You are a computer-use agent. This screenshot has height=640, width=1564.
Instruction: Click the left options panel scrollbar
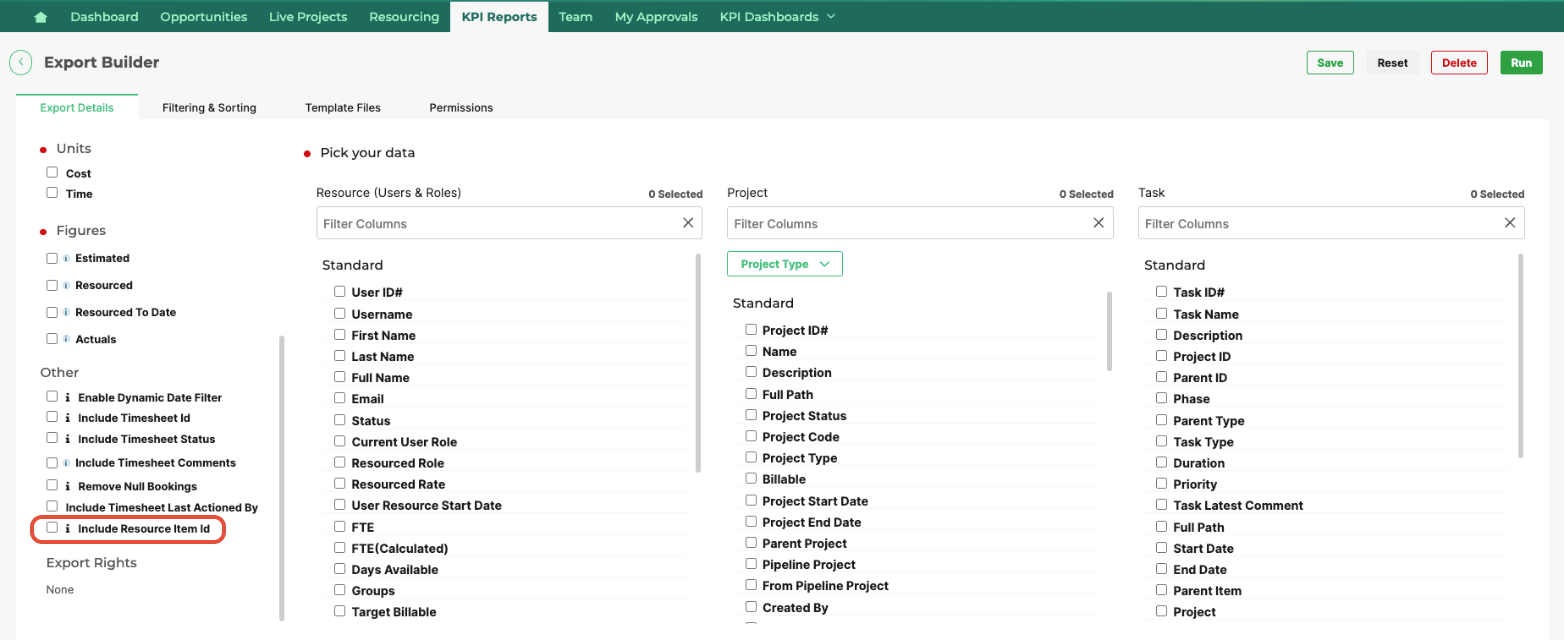coord(281,478)
